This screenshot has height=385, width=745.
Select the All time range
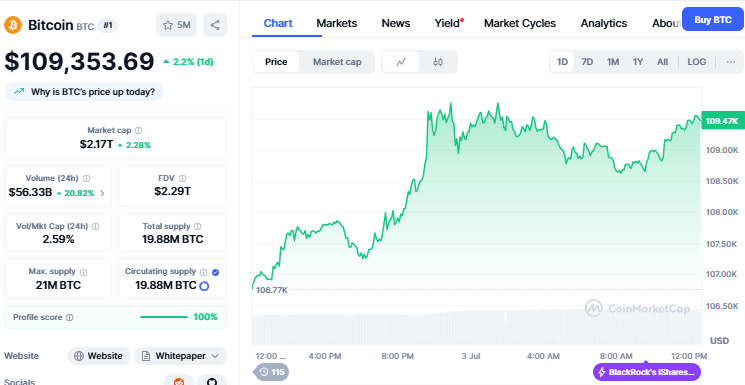662,62
